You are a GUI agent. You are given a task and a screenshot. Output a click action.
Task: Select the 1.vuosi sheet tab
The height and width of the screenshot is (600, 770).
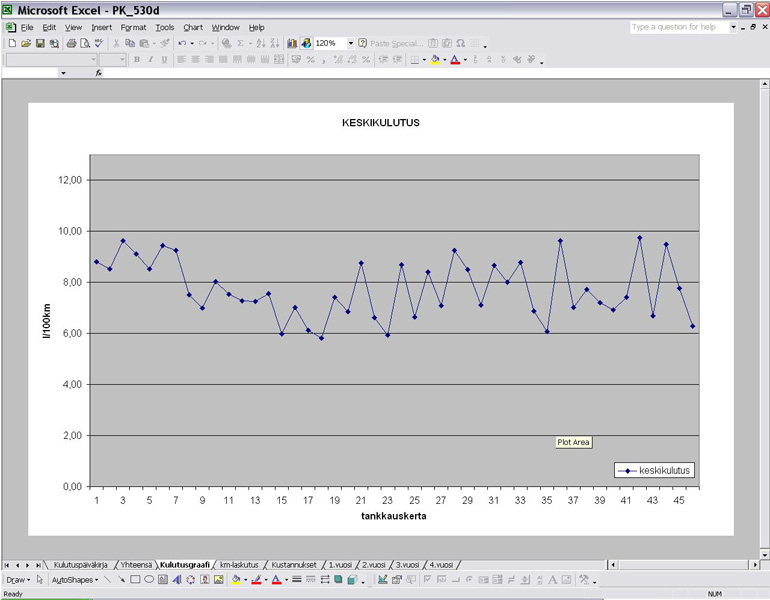pos(341,564)
